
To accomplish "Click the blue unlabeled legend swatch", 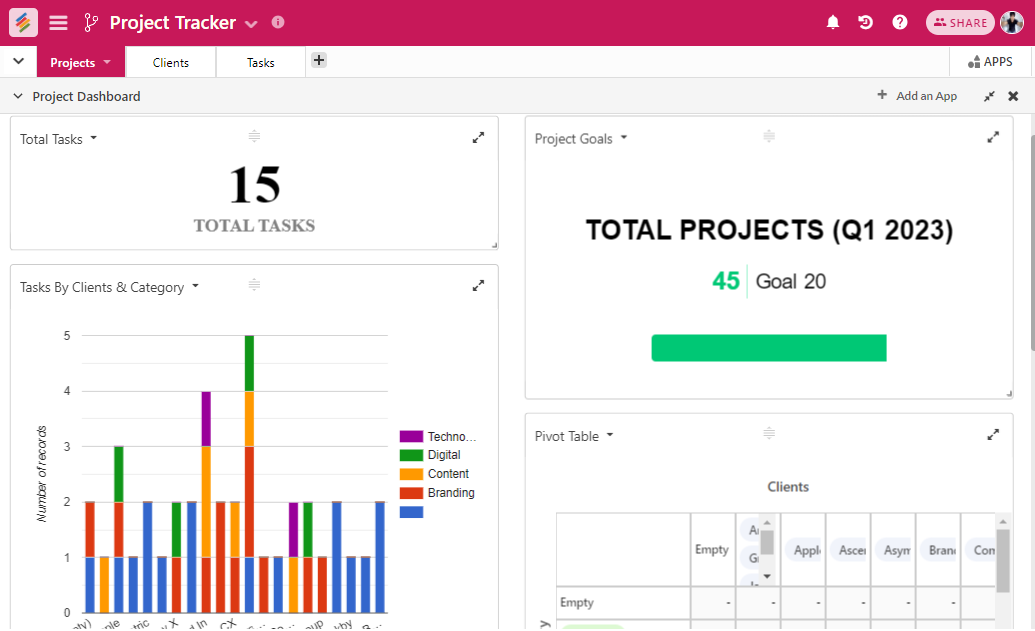I will (411, 512).
